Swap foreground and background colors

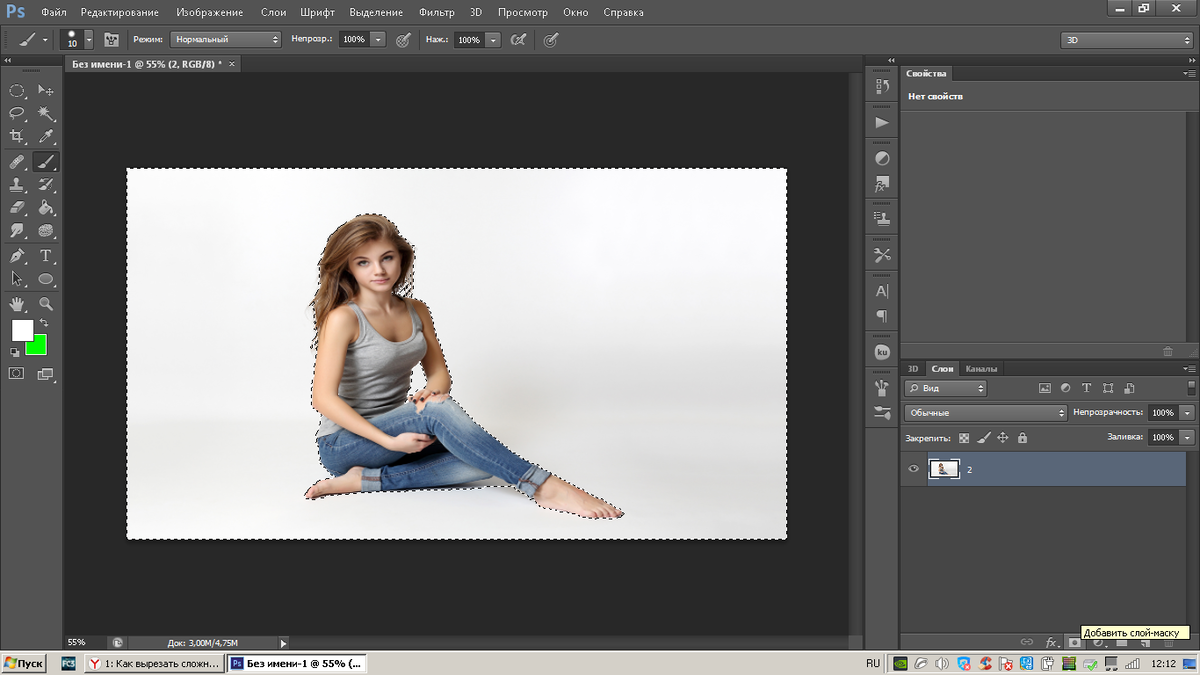pyautogui.click(x=43, y=324)
